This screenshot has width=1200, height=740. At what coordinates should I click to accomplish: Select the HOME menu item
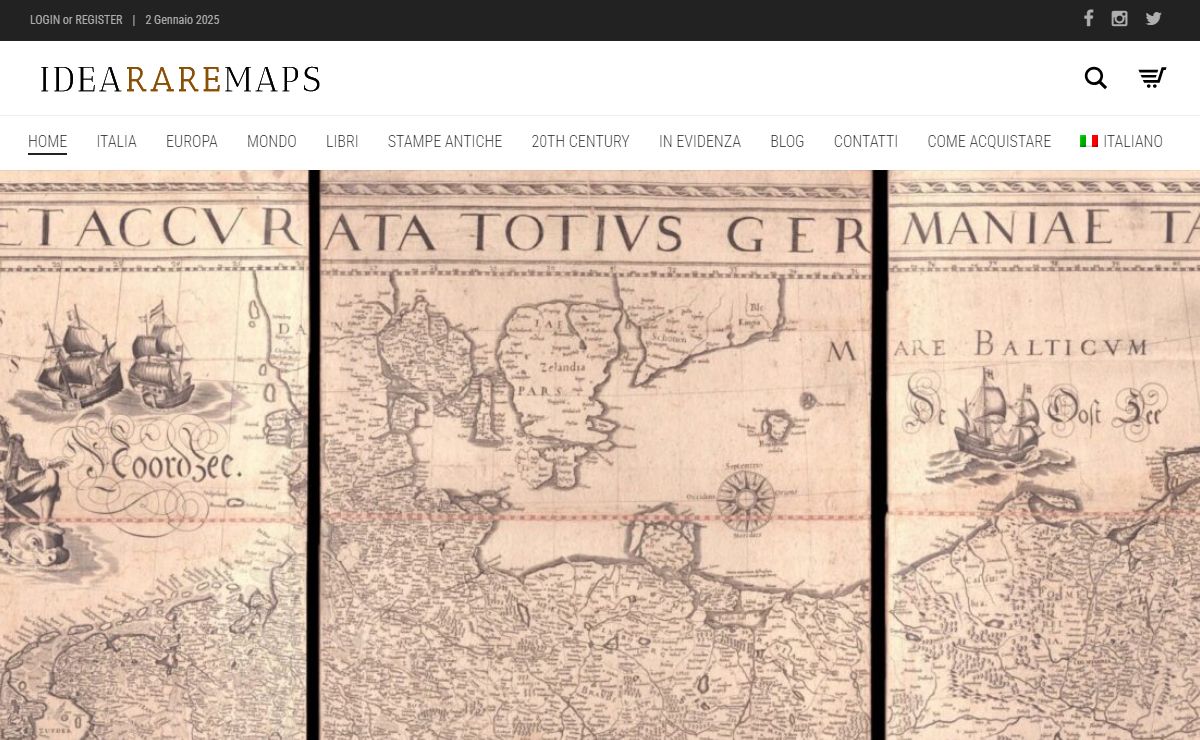click(48, 142)
